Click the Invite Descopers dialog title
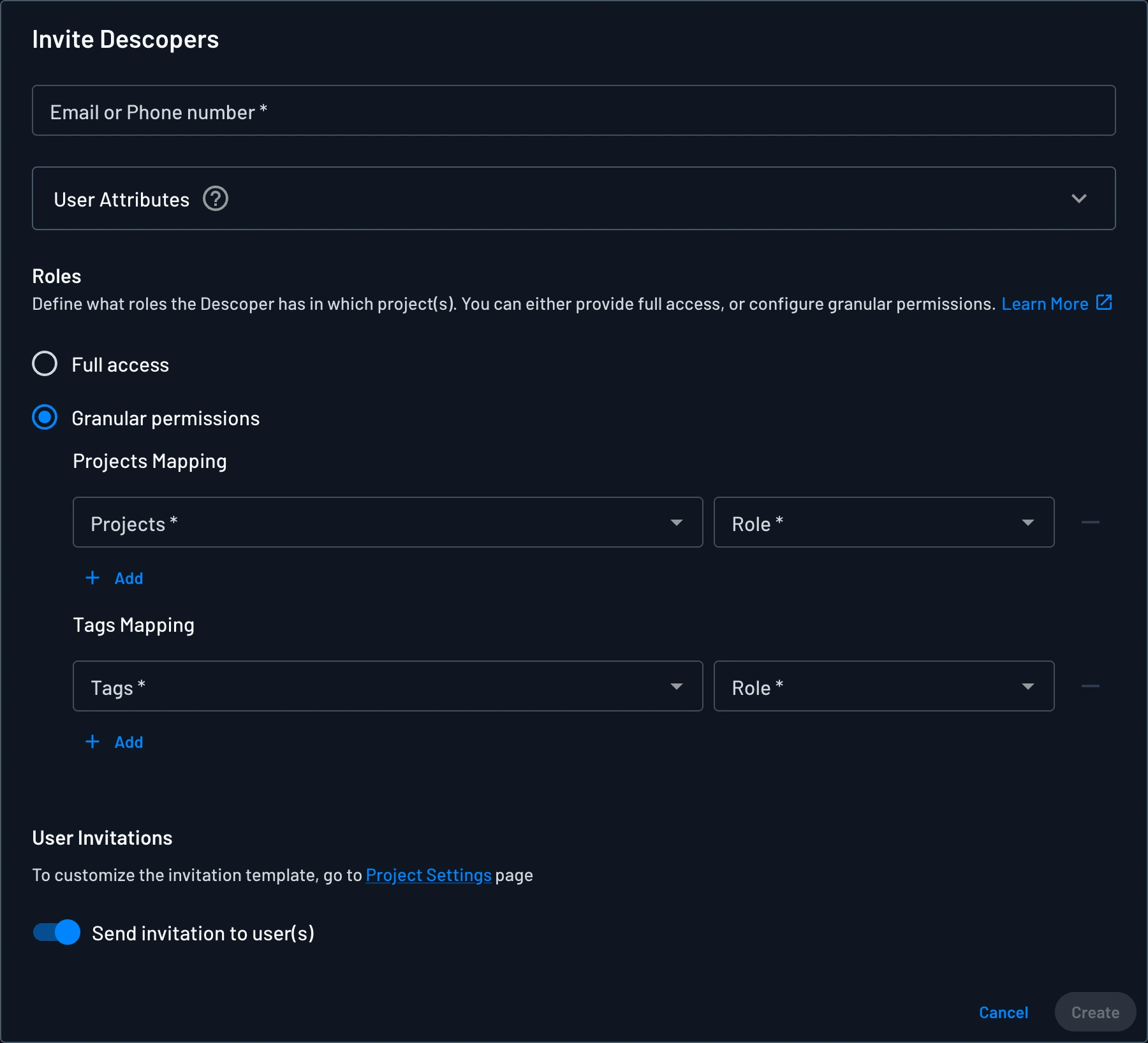Screen dimensions: 1148x1043 tap(126, 39)
